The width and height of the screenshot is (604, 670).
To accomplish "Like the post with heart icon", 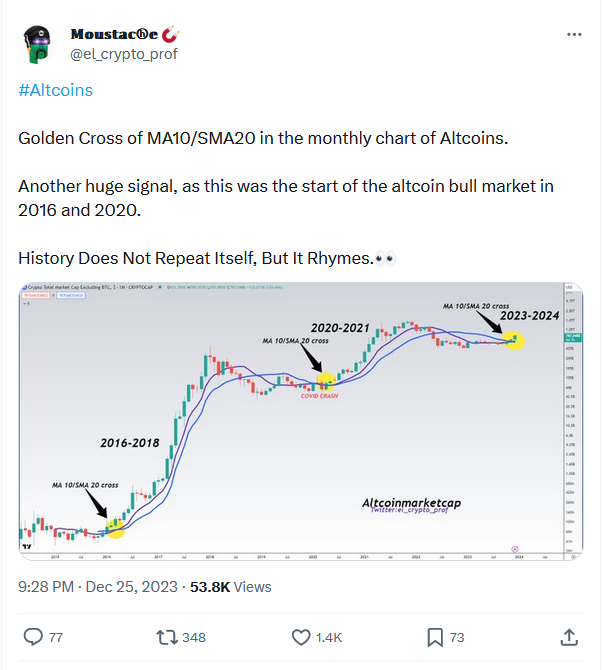I will 301,637.
